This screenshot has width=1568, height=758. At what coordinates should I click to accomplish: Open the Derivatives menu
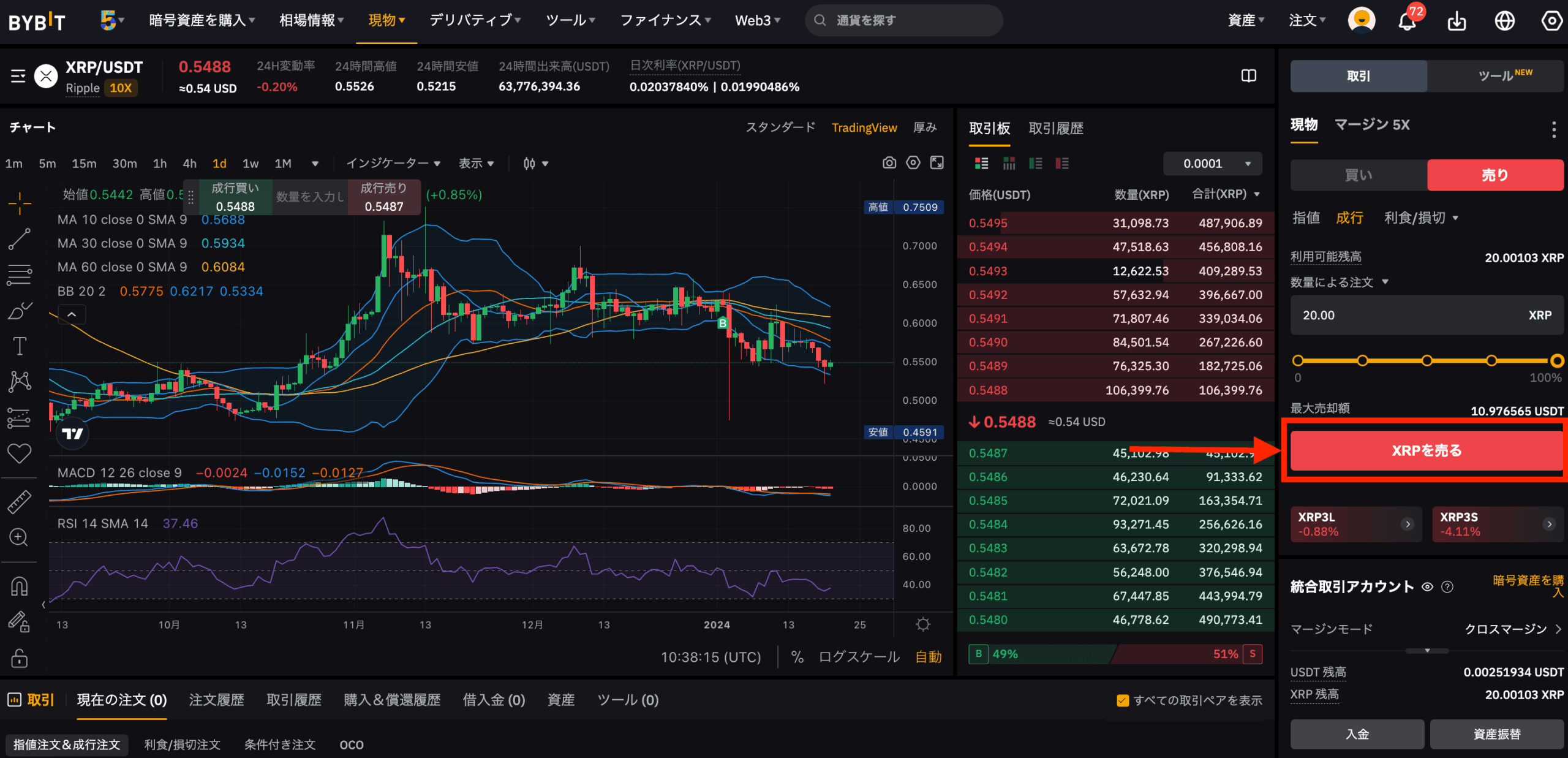[475, 20]
